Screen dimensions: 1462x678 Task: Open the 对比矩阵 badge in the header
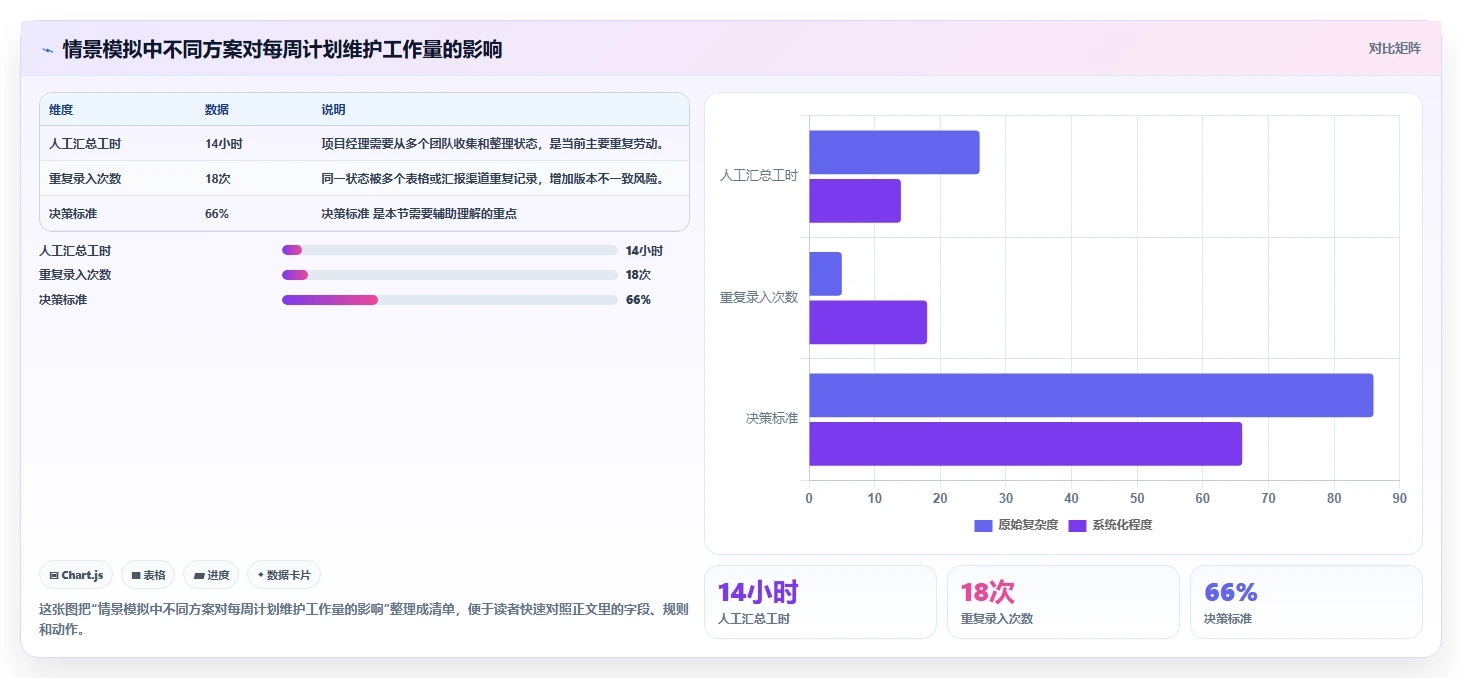[x=1394, y=48]
